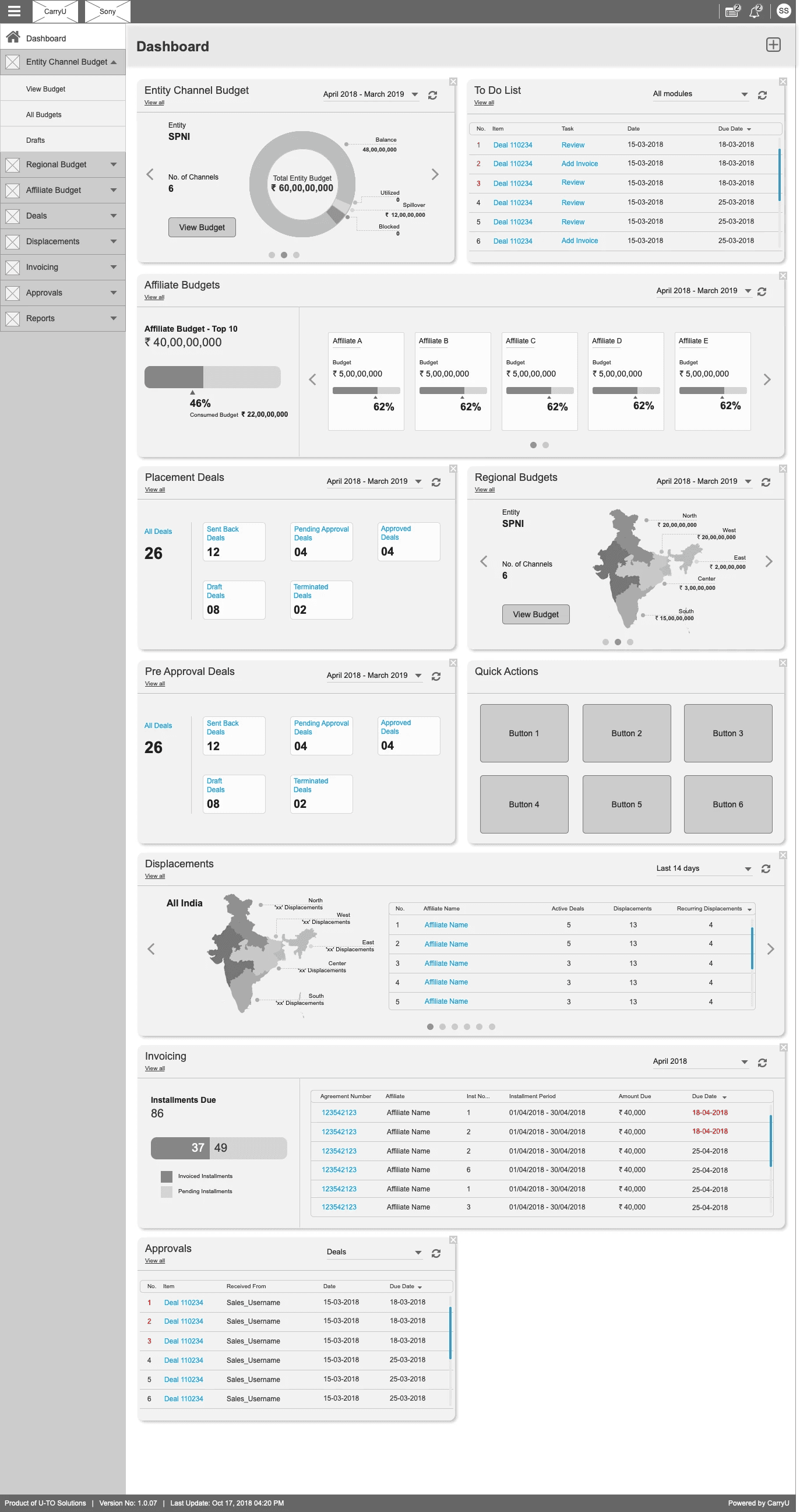Show the previous Affiliate Budgets cards
Viewport: 800px width, 1512px height.
pyautogui.click(x=313, y=380)
